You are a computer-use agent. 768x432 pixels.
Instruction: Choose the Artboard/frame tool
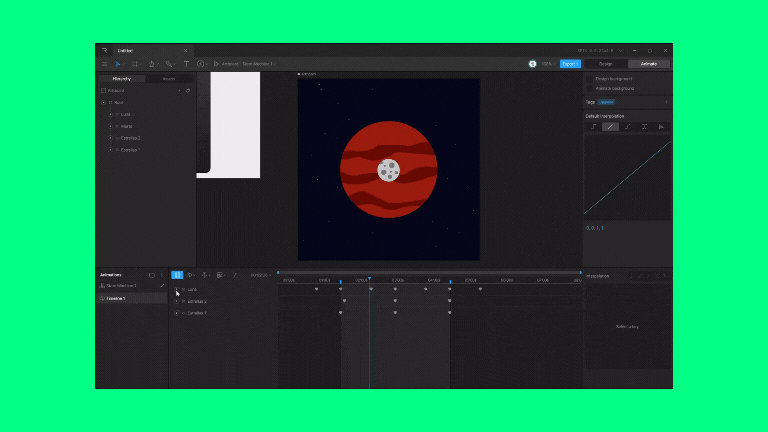point(135,63)
